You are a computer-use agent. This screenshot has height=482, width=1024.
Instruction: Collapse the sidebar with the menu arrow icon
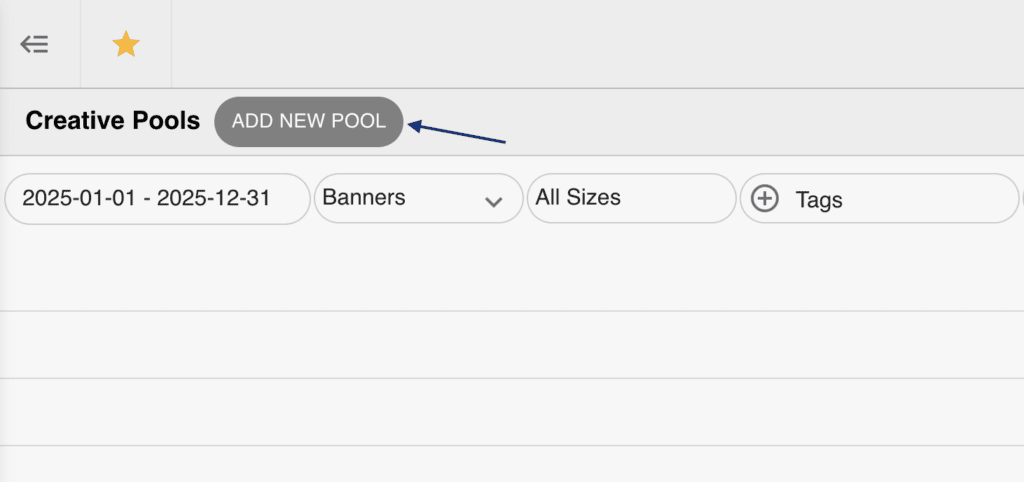tap(35, 44)
